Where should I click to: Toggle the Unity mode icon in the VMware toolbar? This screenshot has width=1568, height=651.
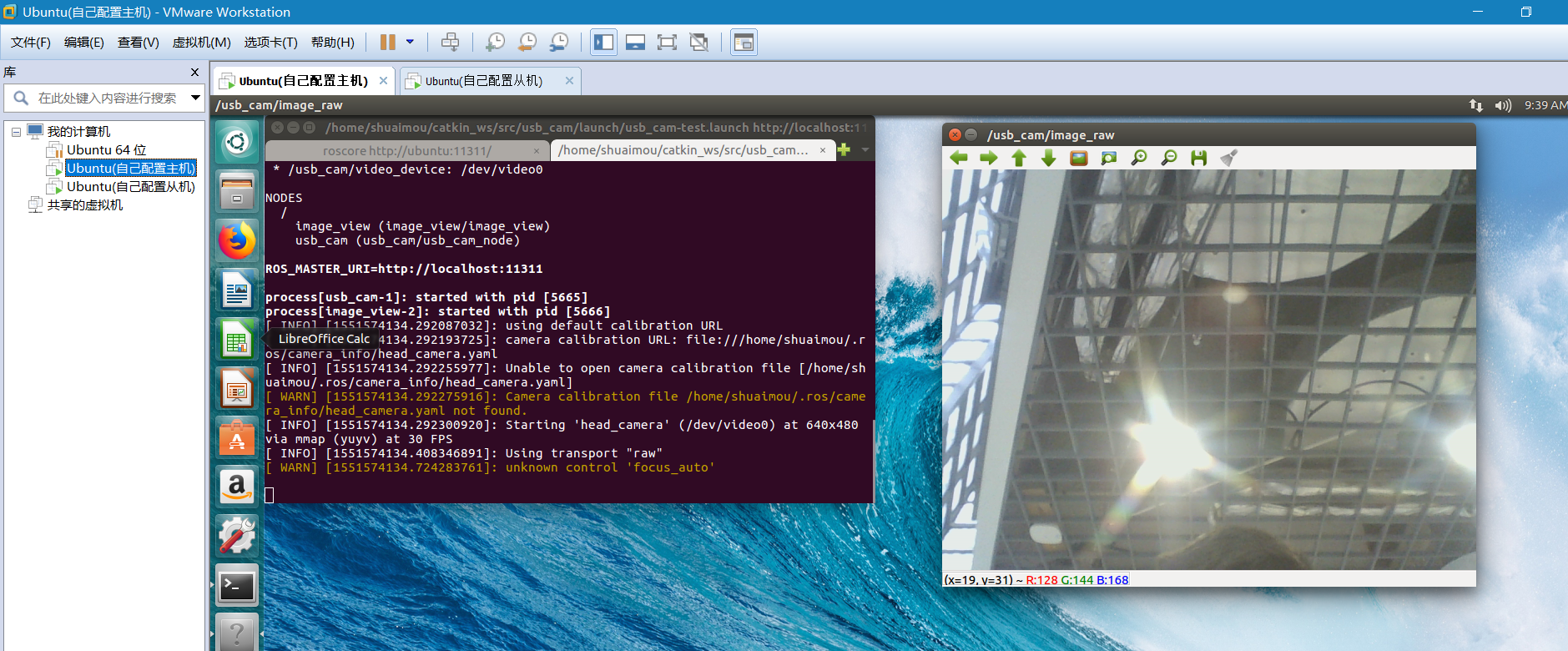coord(699,42)
